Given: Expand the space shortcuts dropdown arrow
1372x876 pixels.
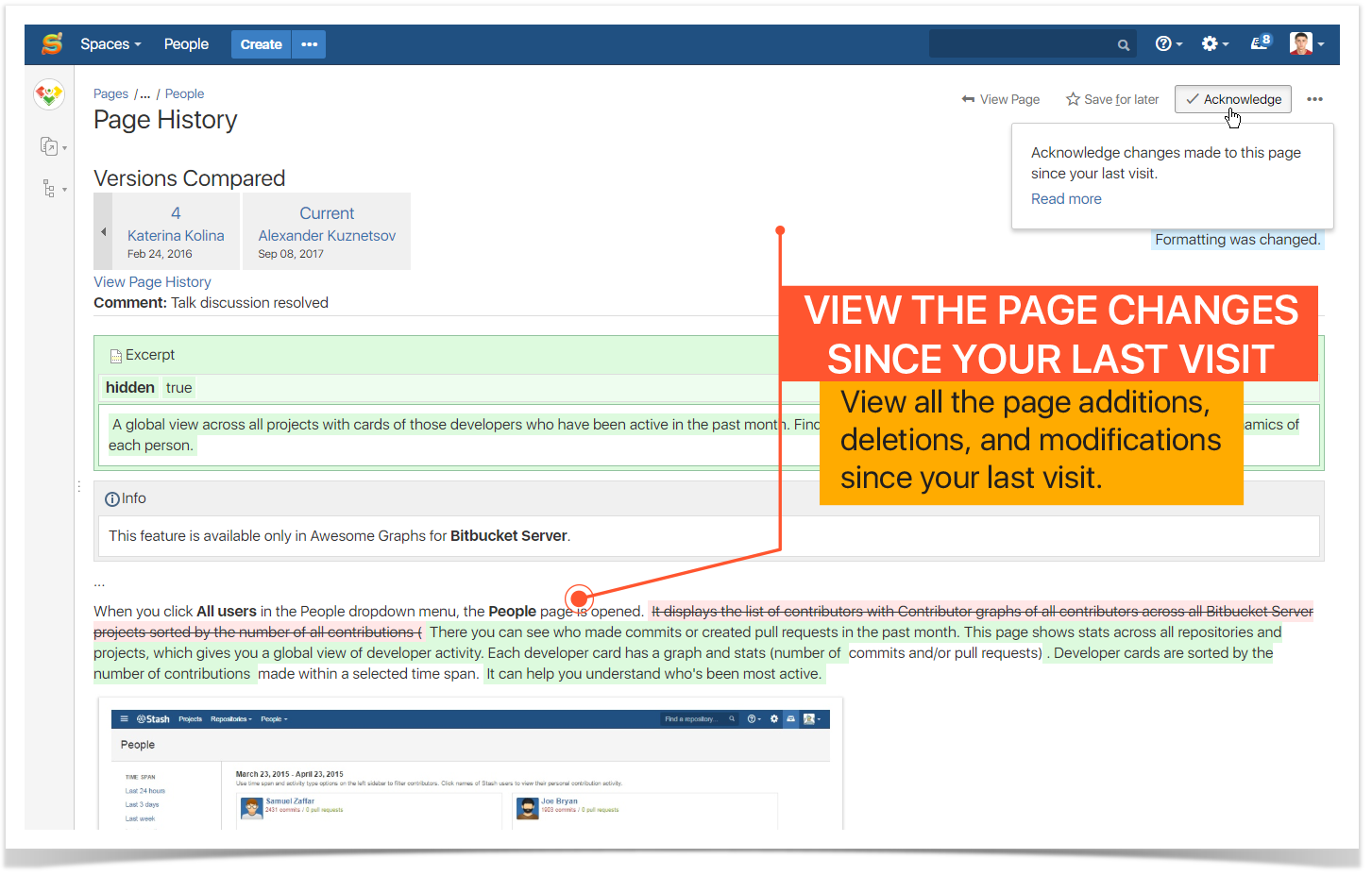Looking at the screenshot, I should coord(64,148).
